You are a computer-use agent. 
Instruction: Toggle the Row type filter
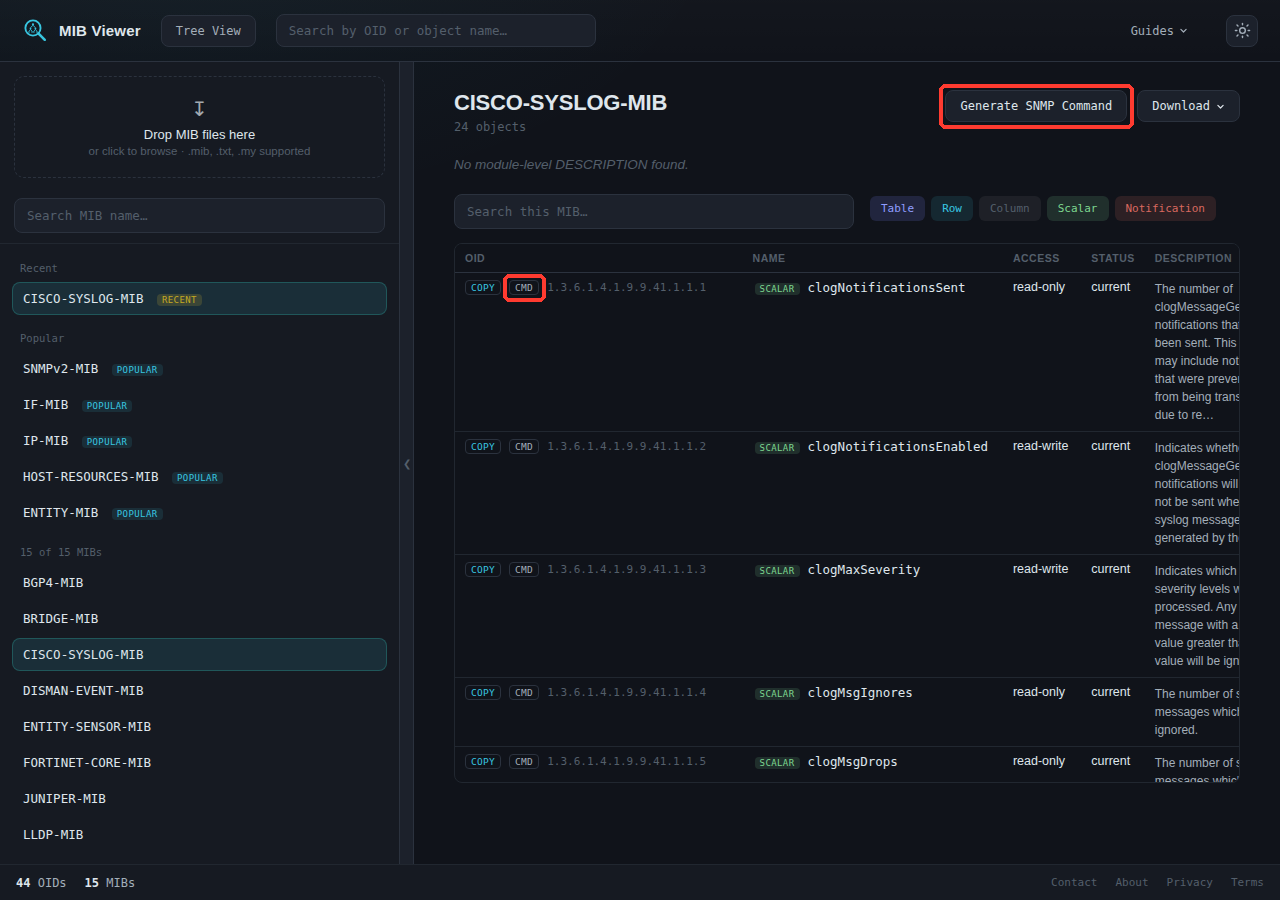[952, 209]
